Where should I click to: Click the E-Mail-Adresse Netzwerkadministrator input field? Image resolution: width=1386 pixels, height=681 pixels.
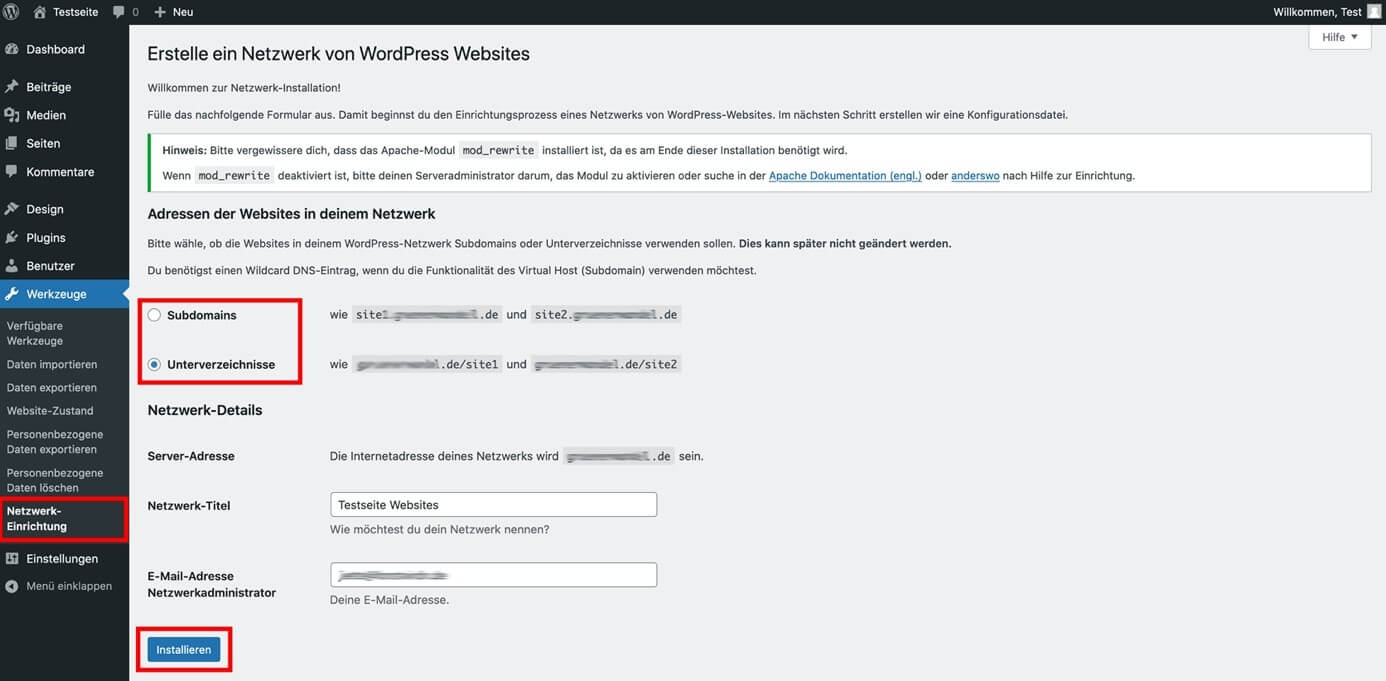[493, 575]
